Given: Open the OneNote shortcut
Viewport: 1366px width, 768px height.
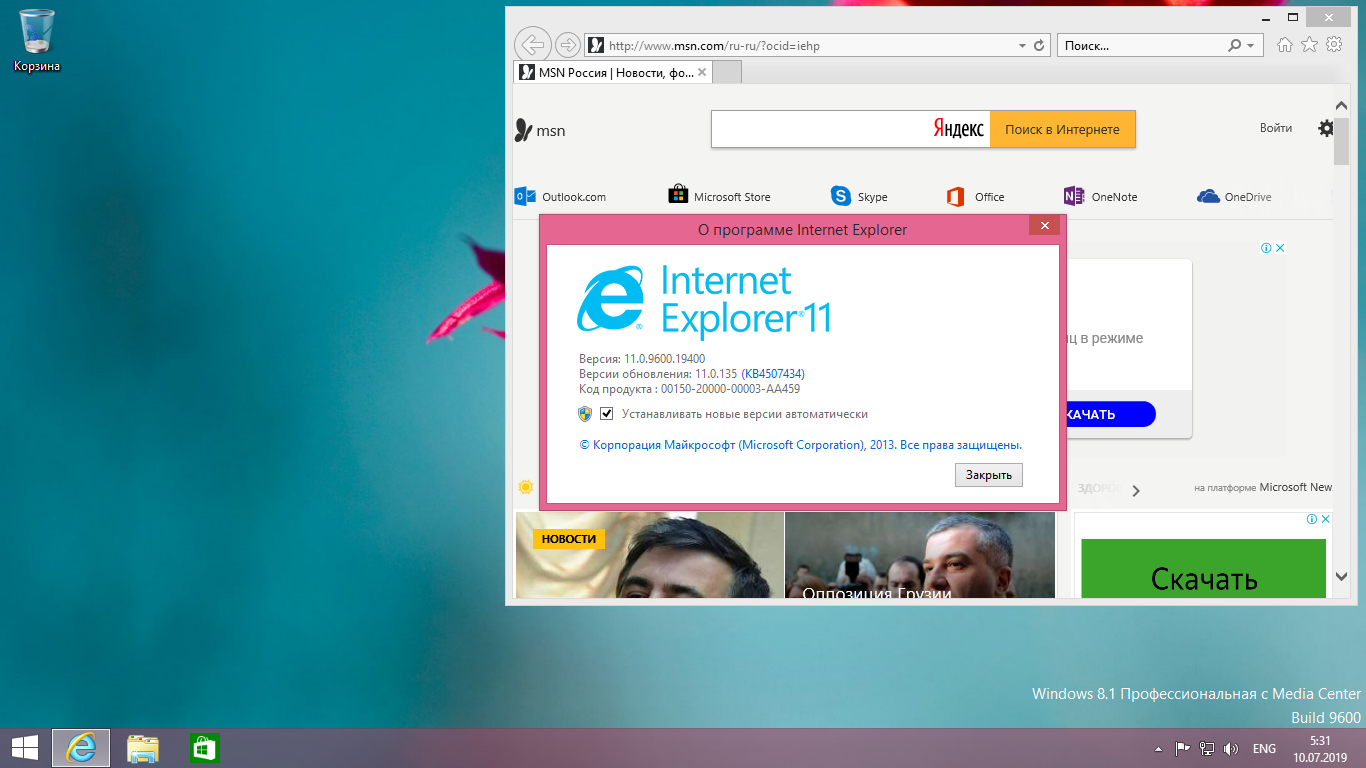Looking at the screenshot, I should [x=1101, y=196].
